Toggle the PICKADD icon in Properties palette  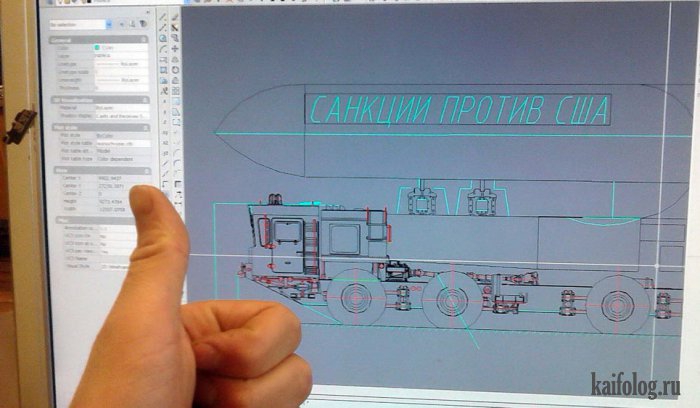(121, 24)
